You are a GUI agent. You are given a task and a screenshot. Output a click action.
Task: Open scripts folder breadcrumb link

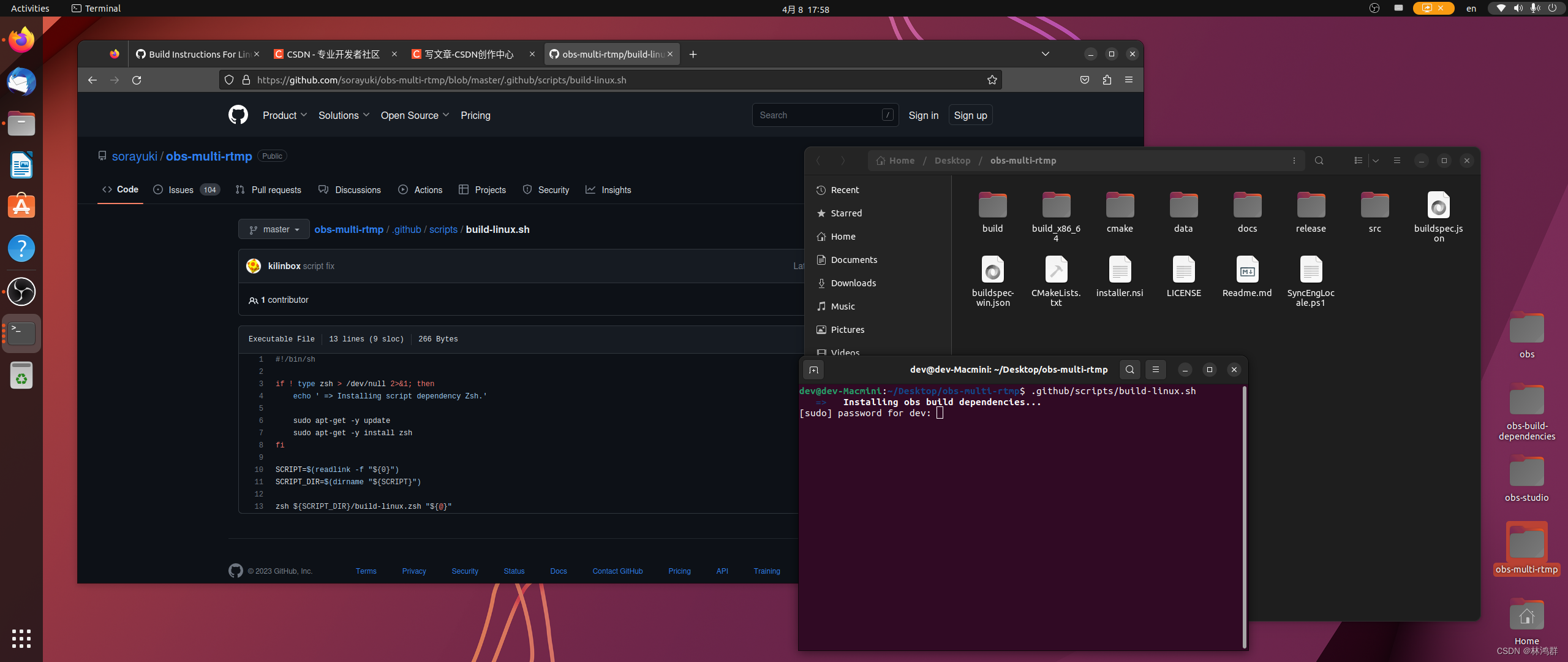click(443, 230)
